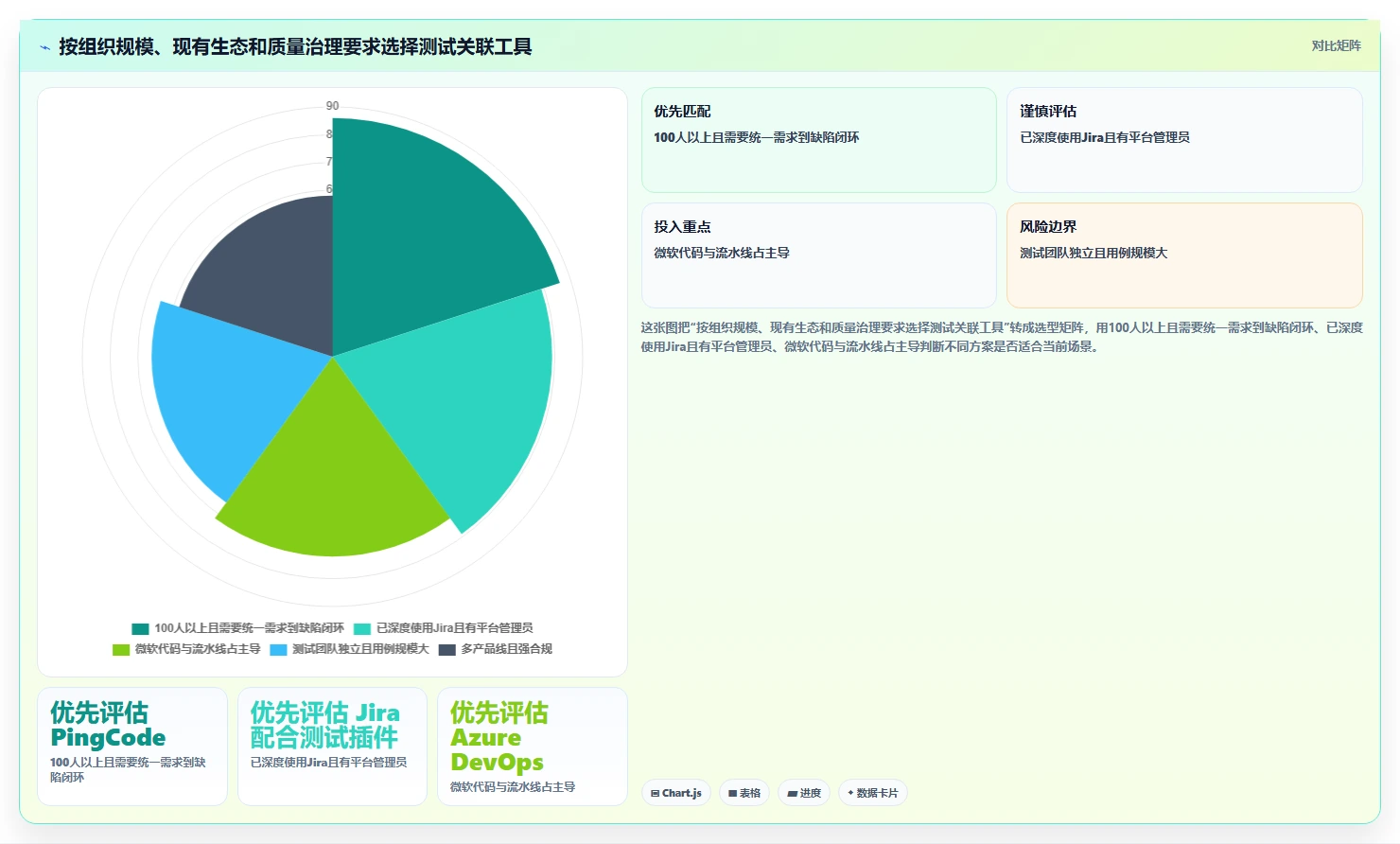Click legend text 微软代码与流水线占主导
The height and width of the screenshot is (844, 1400).
coord(198,649)
